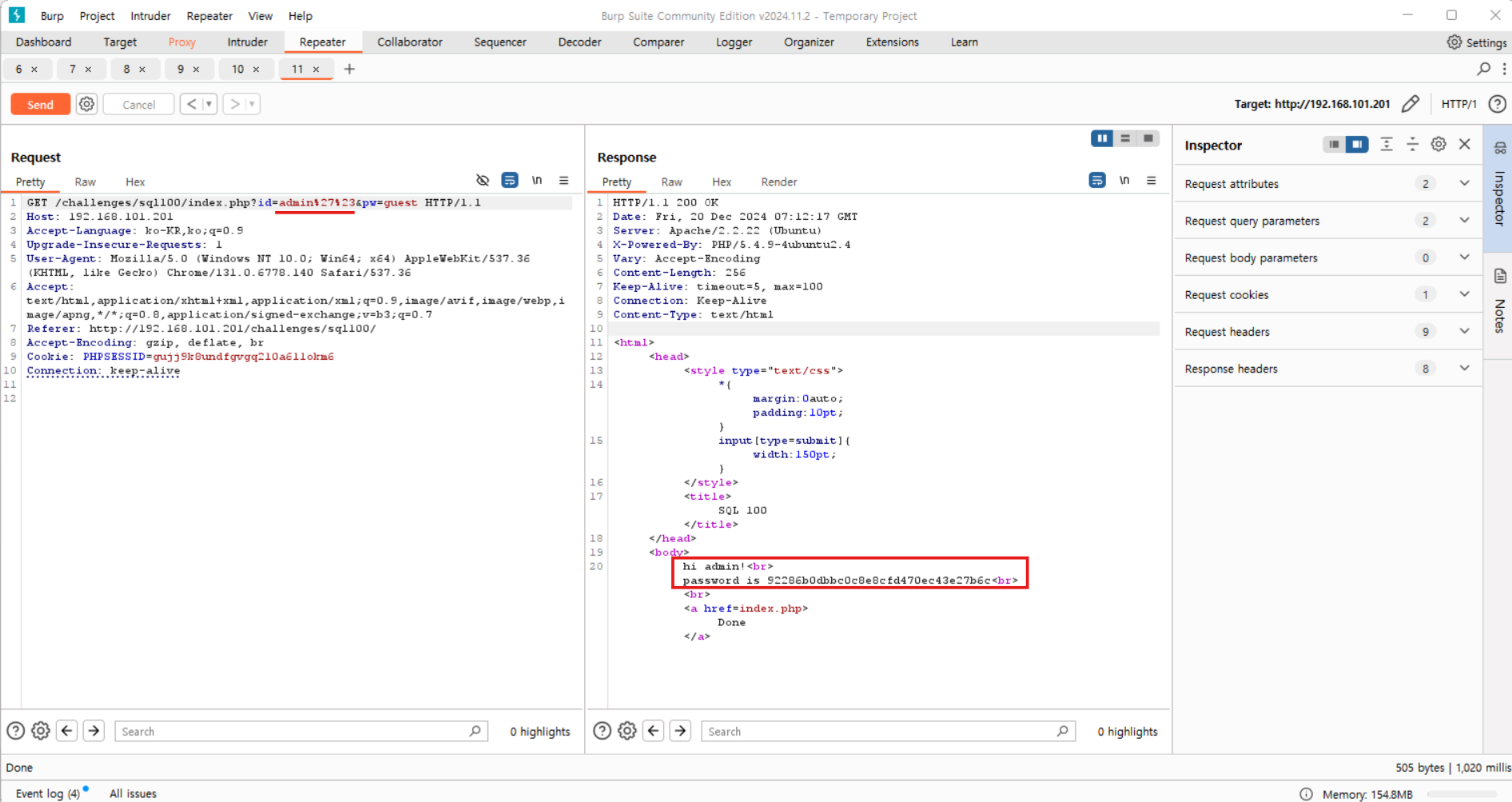Click the Cancel button
This screenshot has width=1512, height=802.
pyautogui.click(x=138, y=104)
